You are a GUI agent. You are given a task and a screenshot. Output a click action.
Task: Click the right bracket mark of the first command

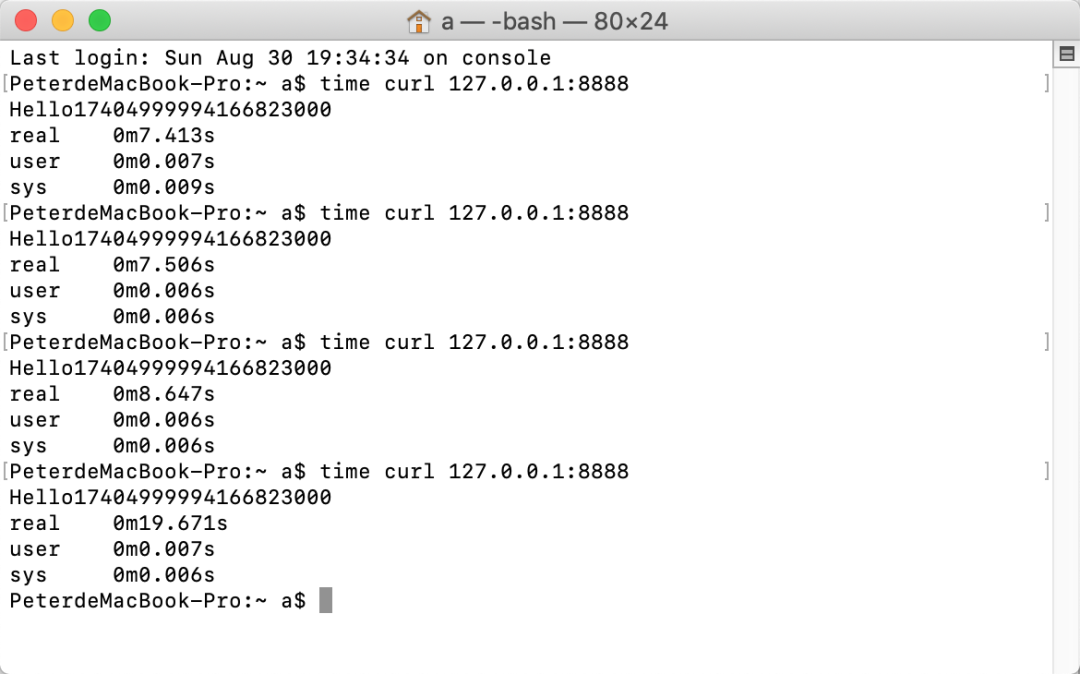point(1047,84)
